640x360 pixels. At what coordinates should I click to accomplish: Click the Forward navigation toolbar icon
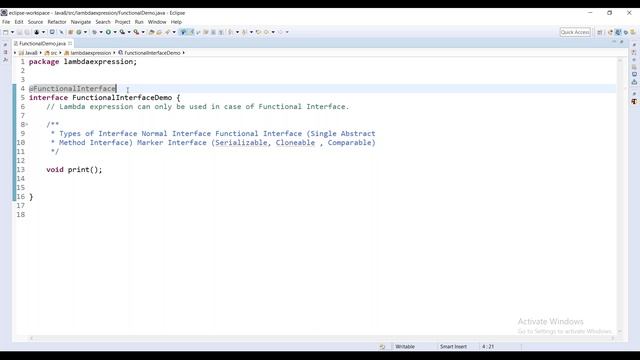(280, 32)
